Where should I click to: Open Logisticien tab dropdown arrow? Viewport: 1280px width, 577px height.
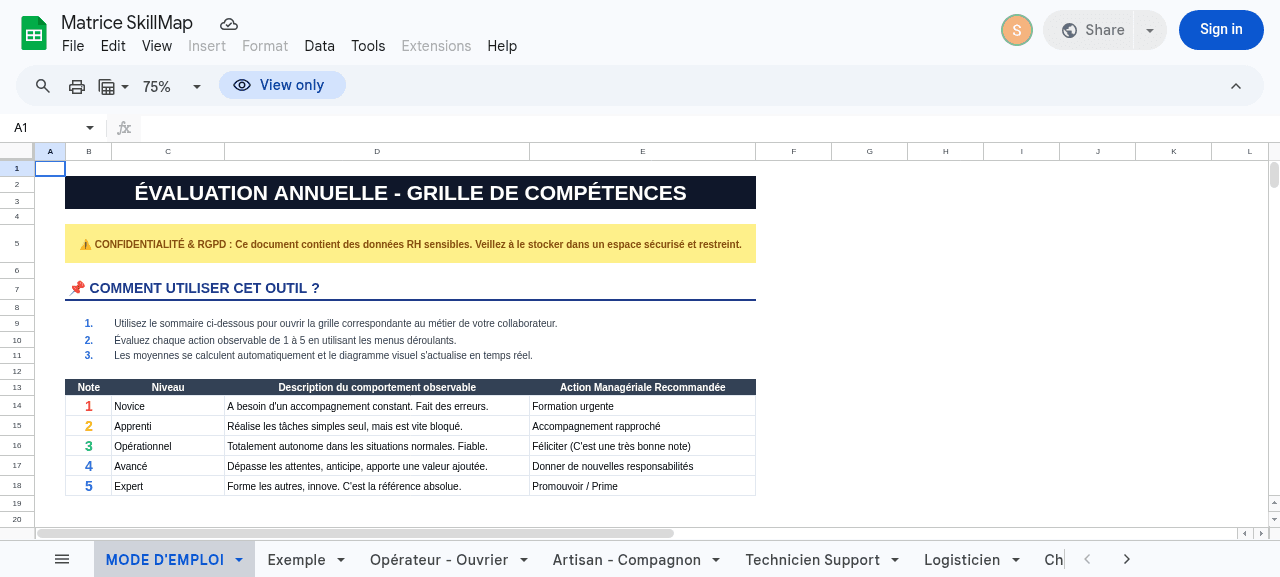(x=1016, y=560)
